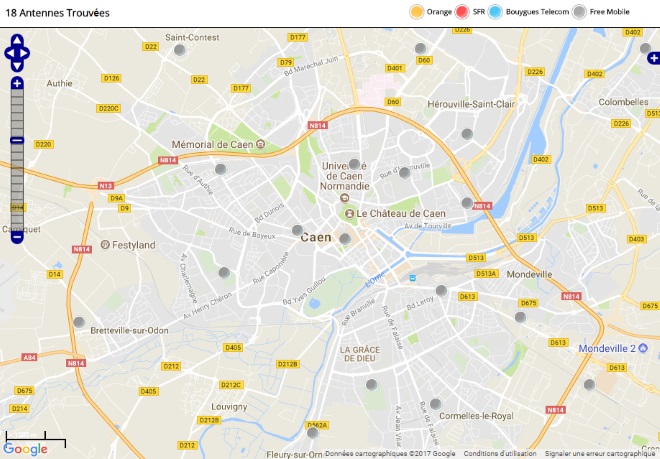Click antenna marker above Cormelles-le-Royal
This screenshot has width=660, height=459.
pos(435,404)
